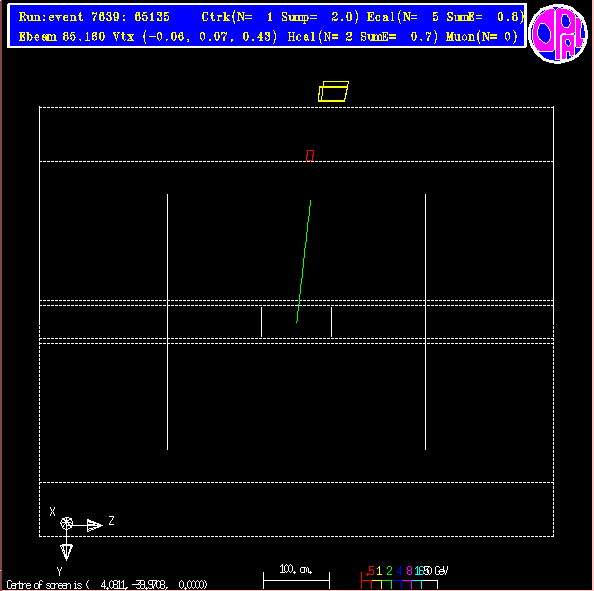The height and width of the screenshot is (591, 594).
Task: Click the Z axis arrow icon
Action: pos(95,525)
